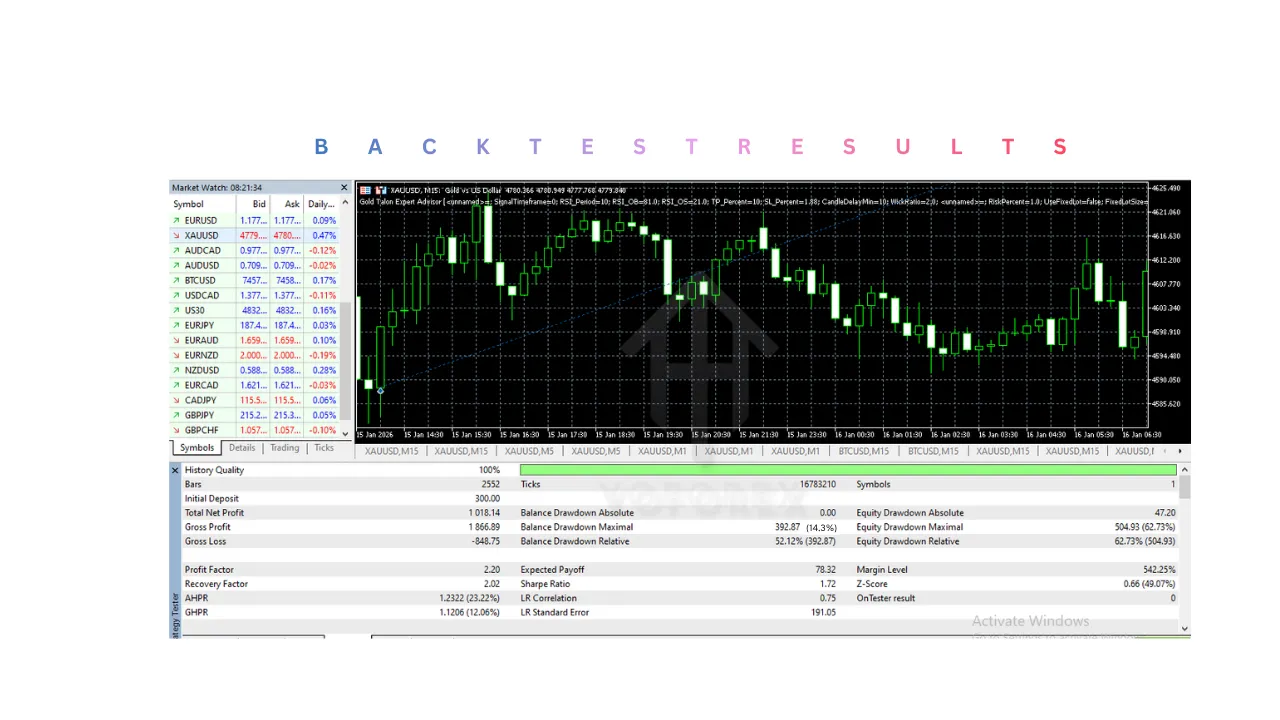
Task: Click the down arrow icon beside CADJPY
Action: coord(177,400)
